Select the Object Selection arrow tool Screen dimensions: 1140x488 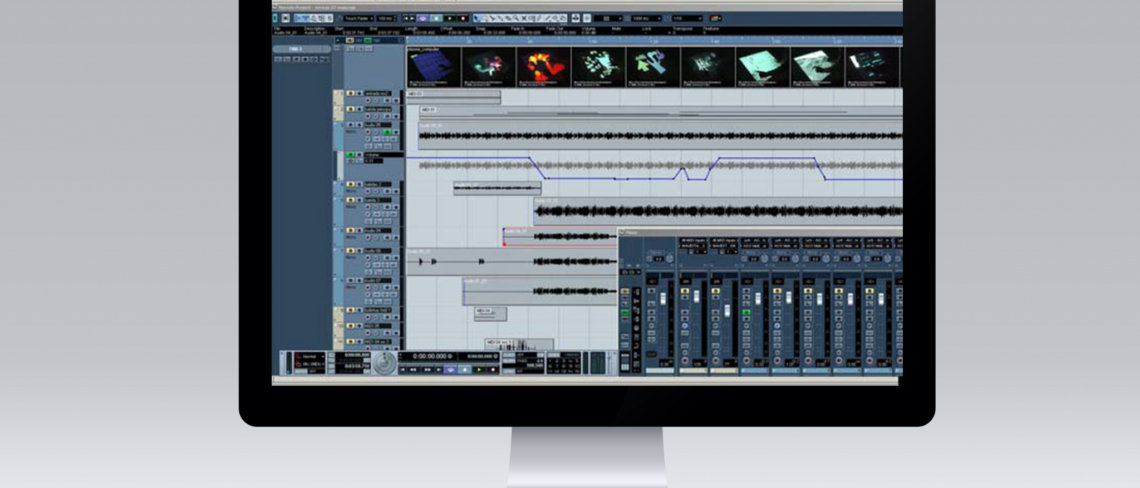click(477, 18)
